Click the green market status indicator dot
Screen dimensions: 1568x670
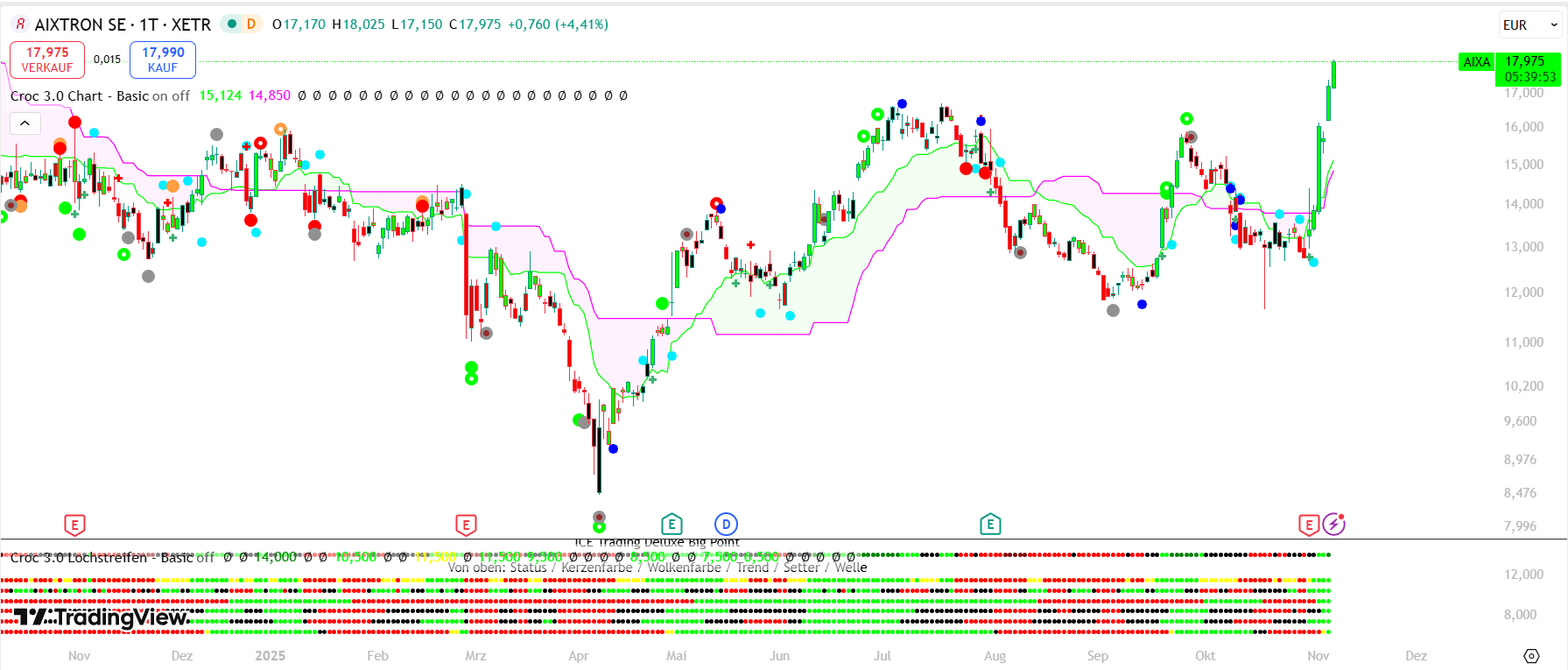coord(232,24)
